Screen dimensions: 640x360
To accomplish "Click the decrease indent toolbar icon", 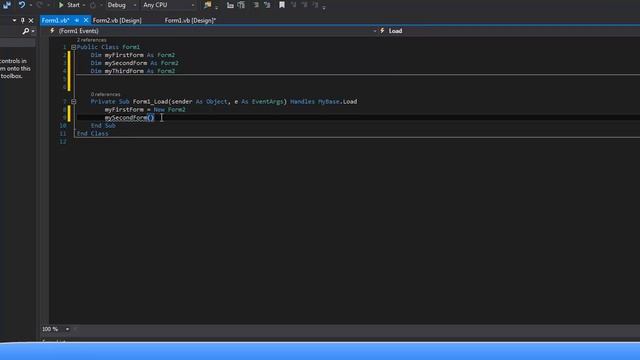I will pyautogui.click(x=230, y=5).
